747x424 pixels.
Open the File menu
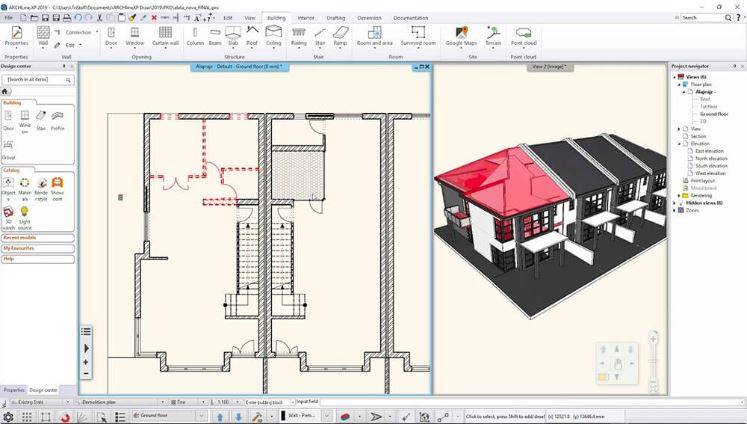pyautogui.click(x=9, y=18)
